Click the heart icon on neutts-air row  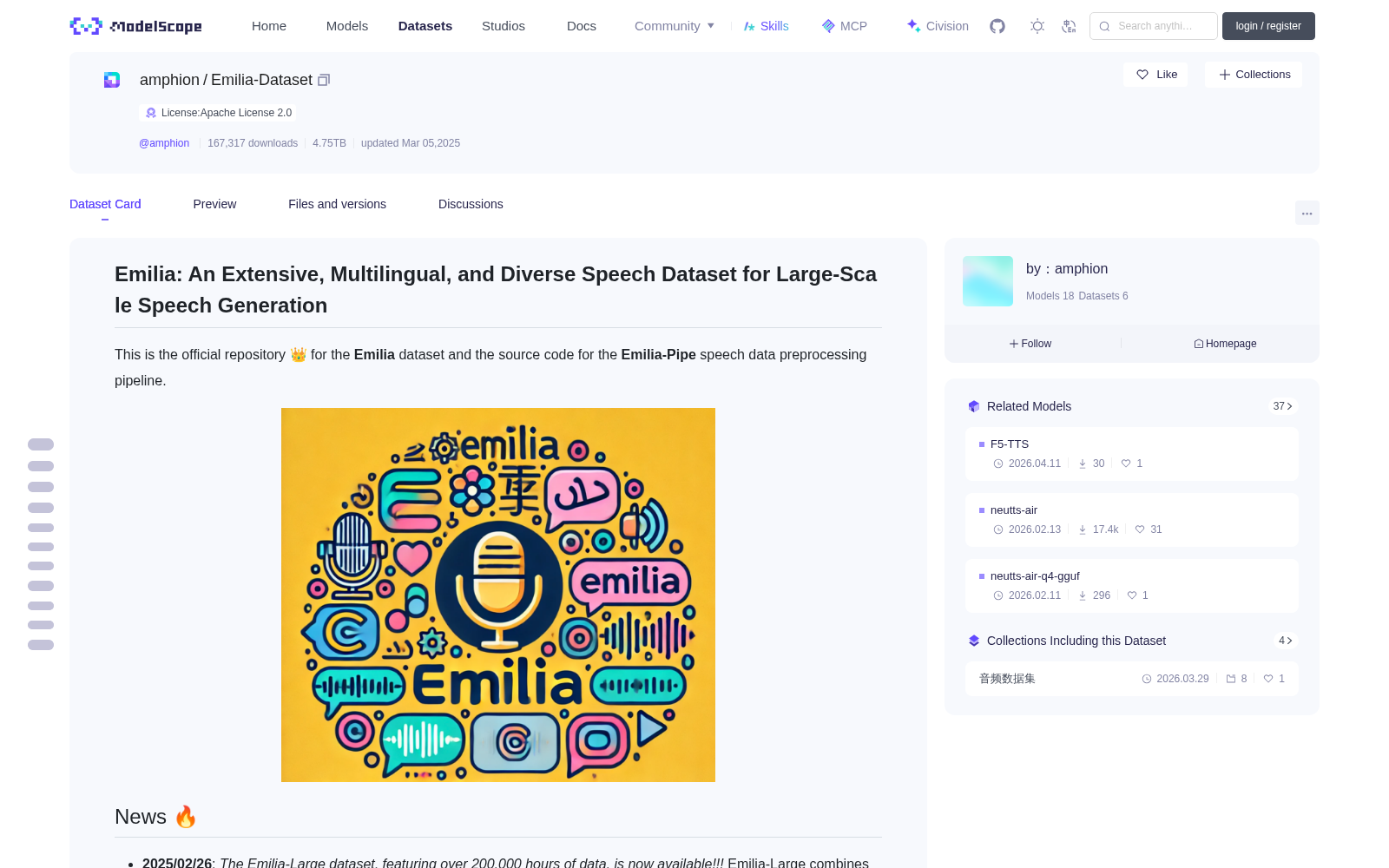point(1140,529)
